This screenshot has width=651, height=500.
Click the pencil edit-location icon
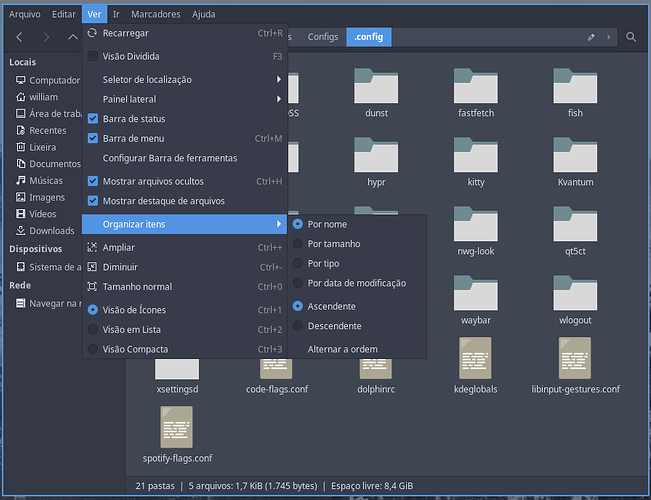click(x=591, y=37)
